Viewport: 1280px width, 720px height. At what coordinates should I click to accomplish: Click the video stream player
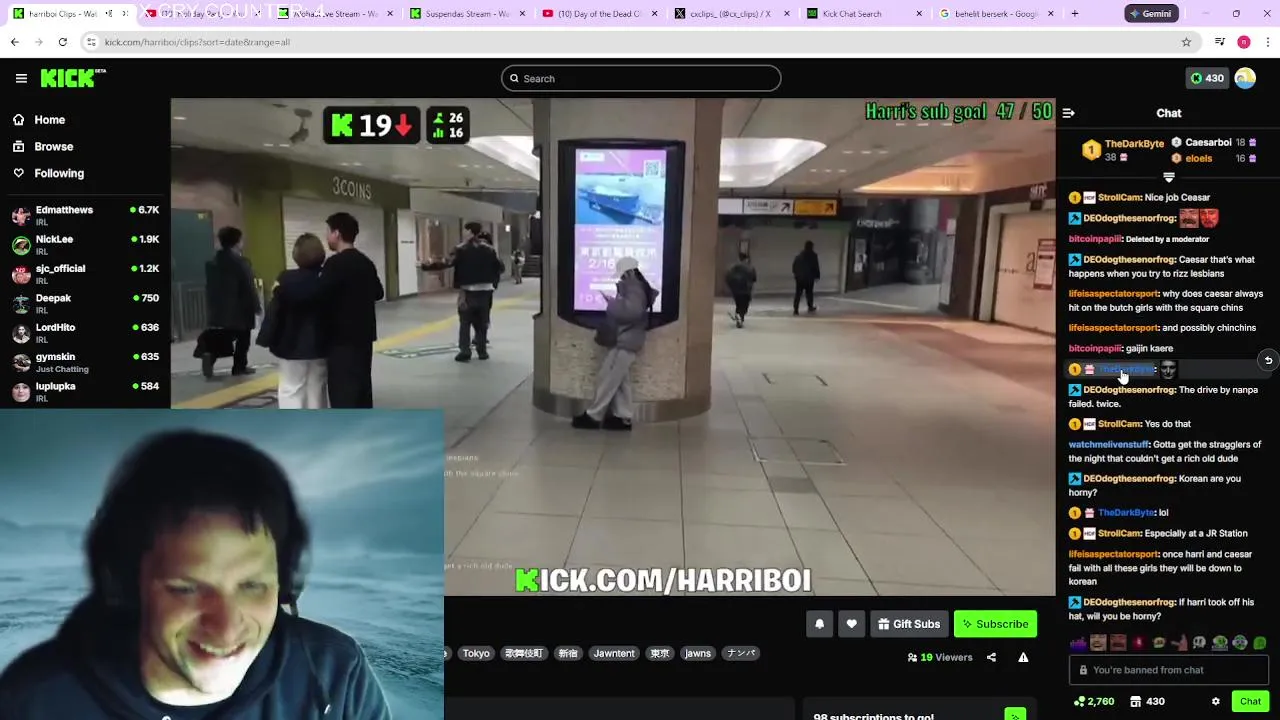(613, 347)
